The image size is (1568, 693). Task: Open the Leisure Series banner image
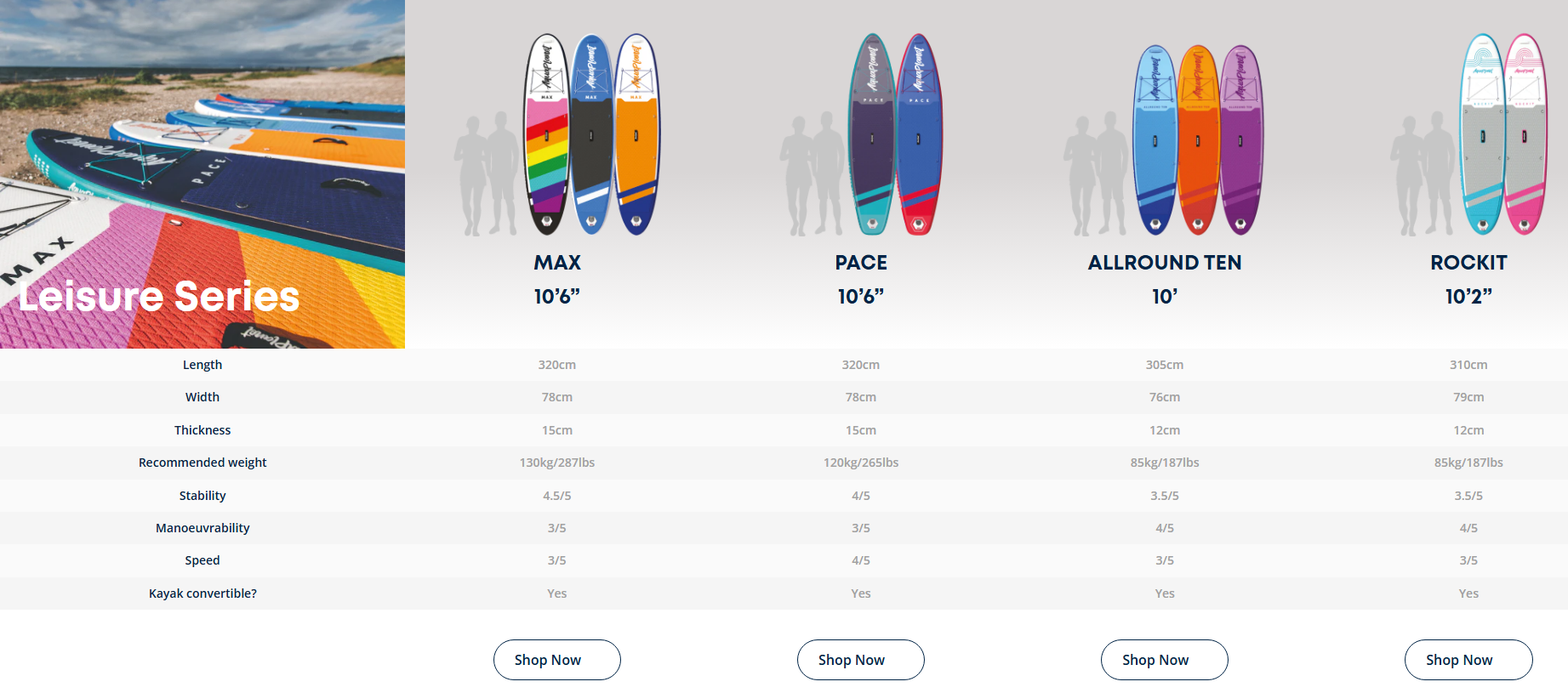click(x=202, y=174)
